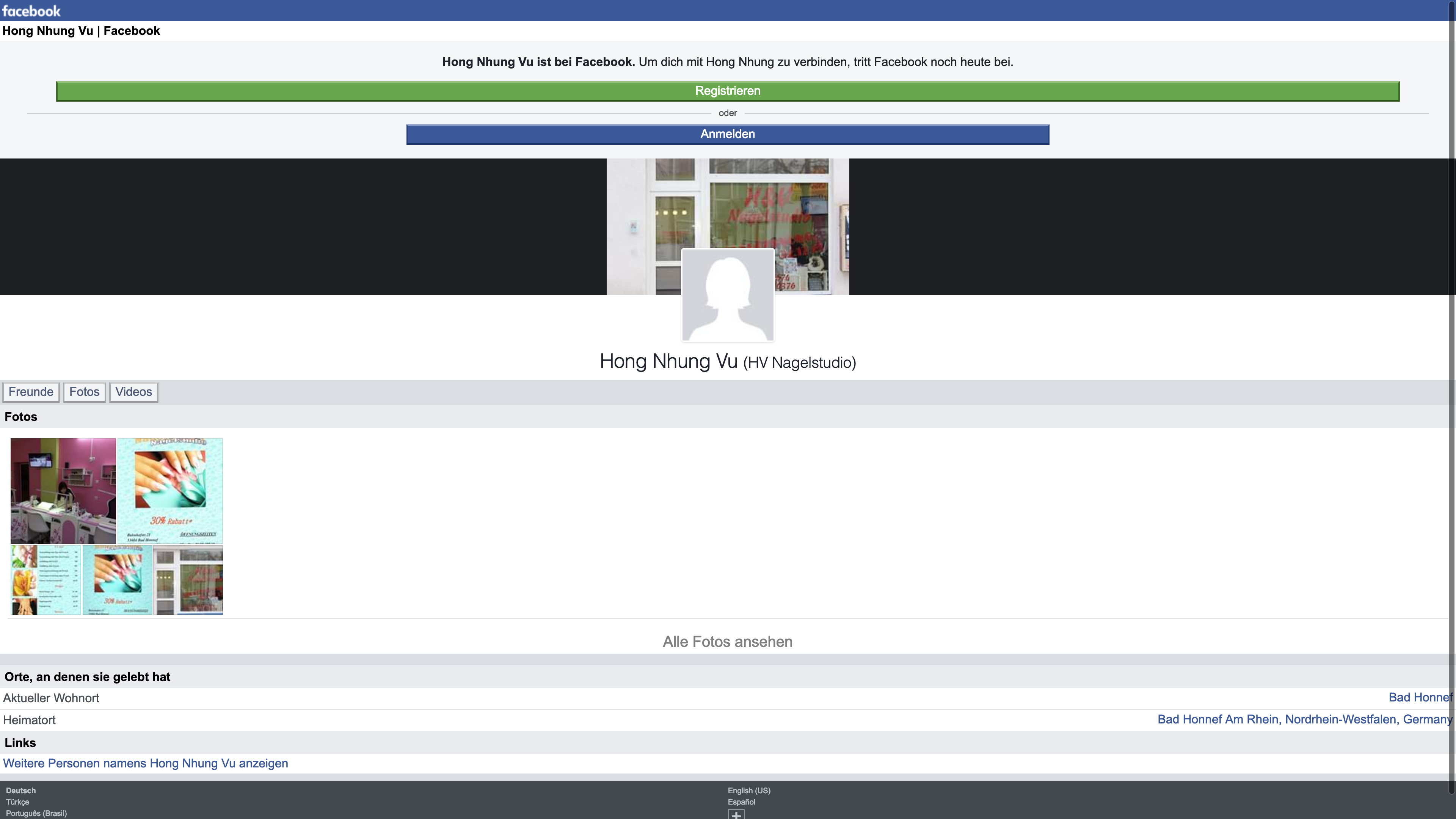The image size is (1456, 819).
Task: Click the 'Links' section heading
Action: (x=20, y=743)
